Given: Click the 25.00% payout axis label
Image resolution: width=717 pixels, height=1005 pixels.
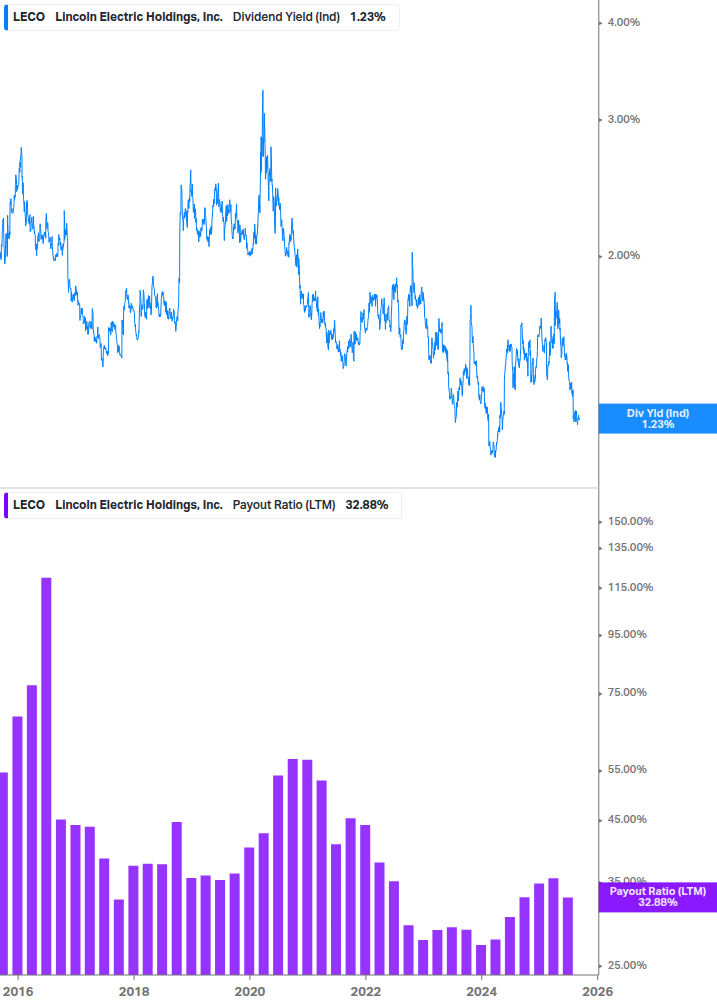Looking at the screenshot, I should point(627,965).
